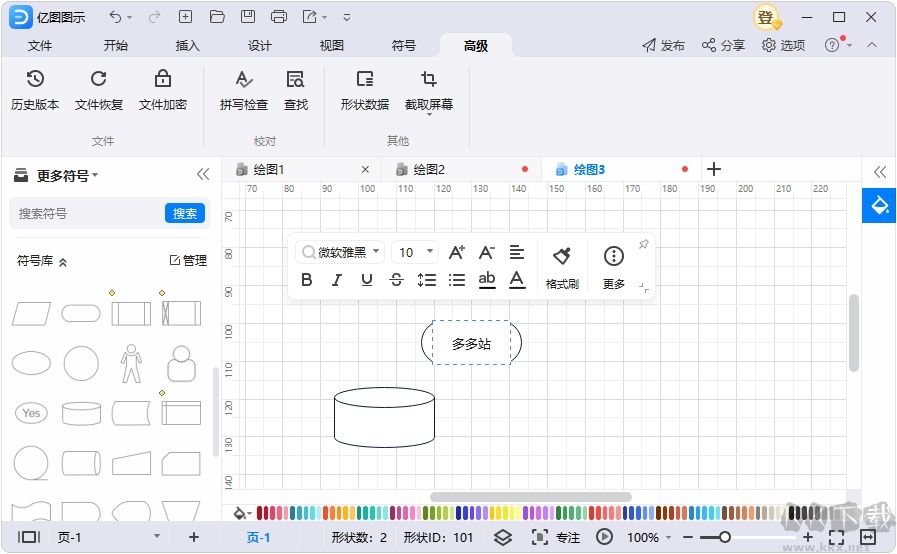Toggle strikethrough in floating text toolbar
Screen dimensions: 897x554
coord(396,279)
